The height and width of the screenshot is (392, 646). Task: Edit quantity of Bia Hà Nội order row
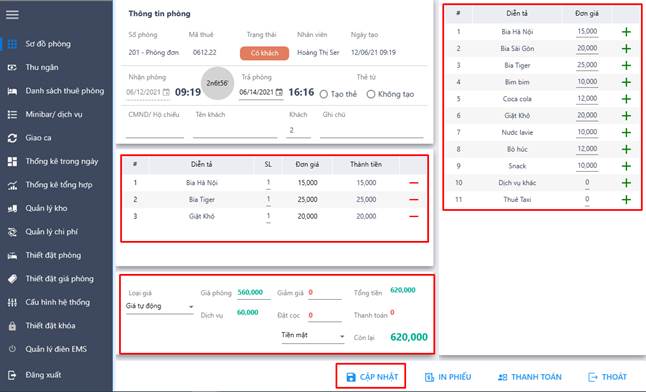tap(268, 183)
